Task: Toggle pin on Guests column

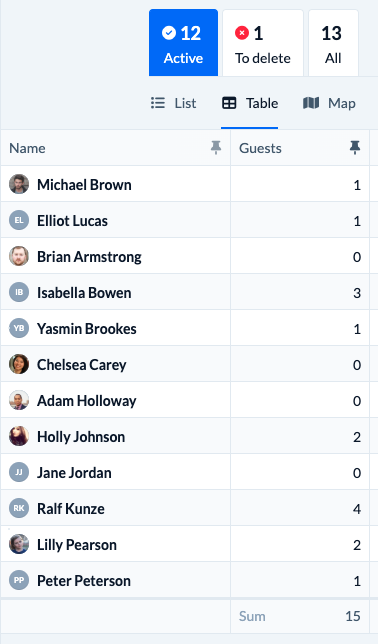Action: click(355, 147)
